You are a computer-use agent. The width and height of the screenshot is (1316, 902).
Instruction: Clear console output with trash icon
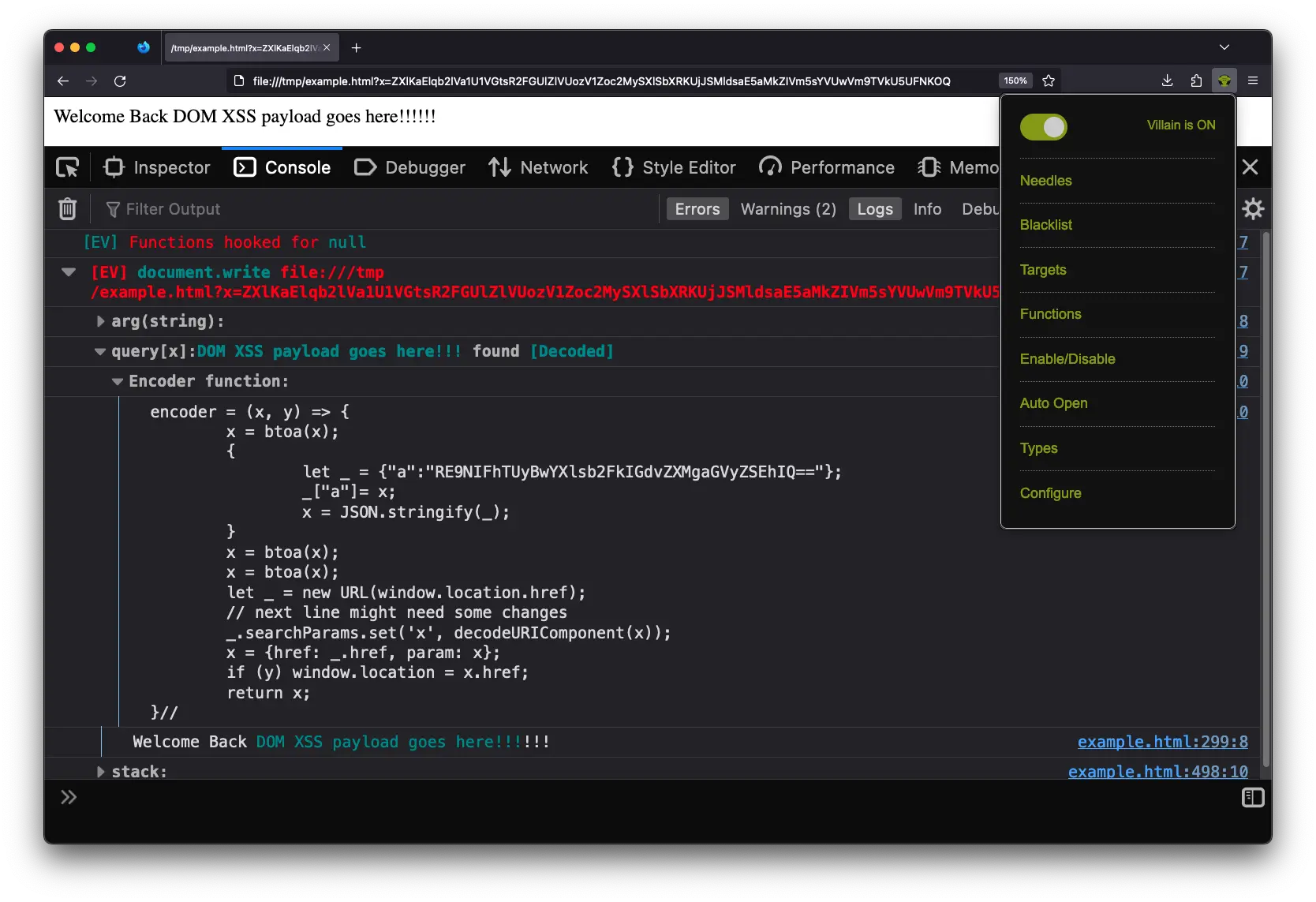click(x=68, y=209)
